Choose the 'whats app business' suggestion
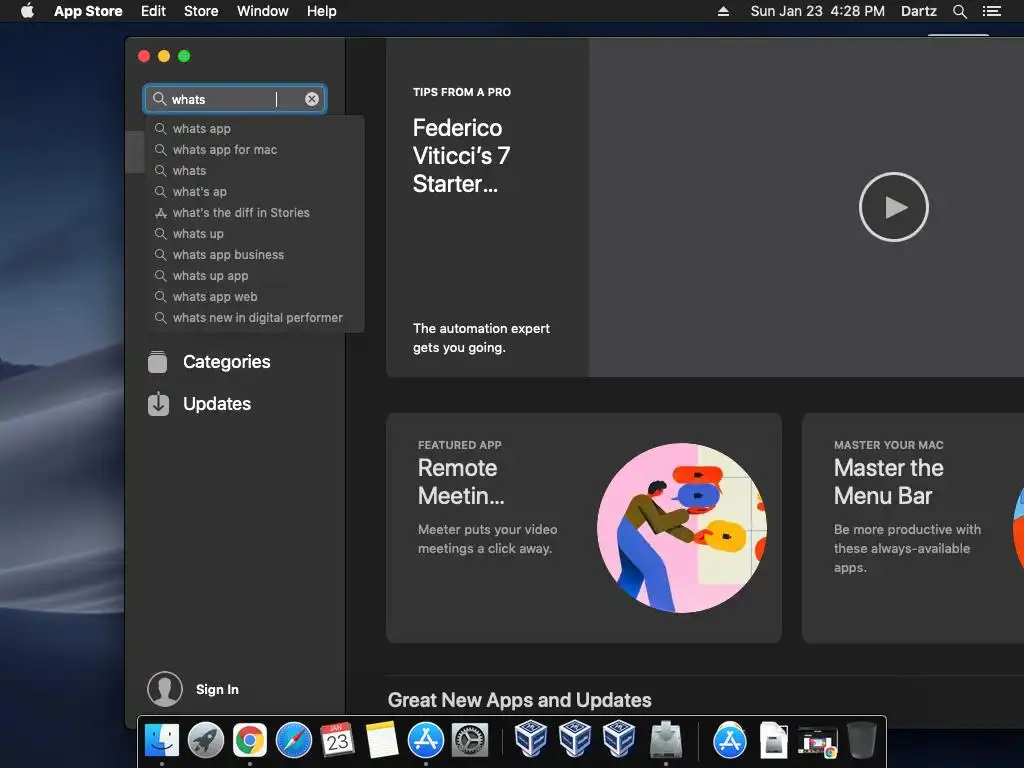 [255, 254]
